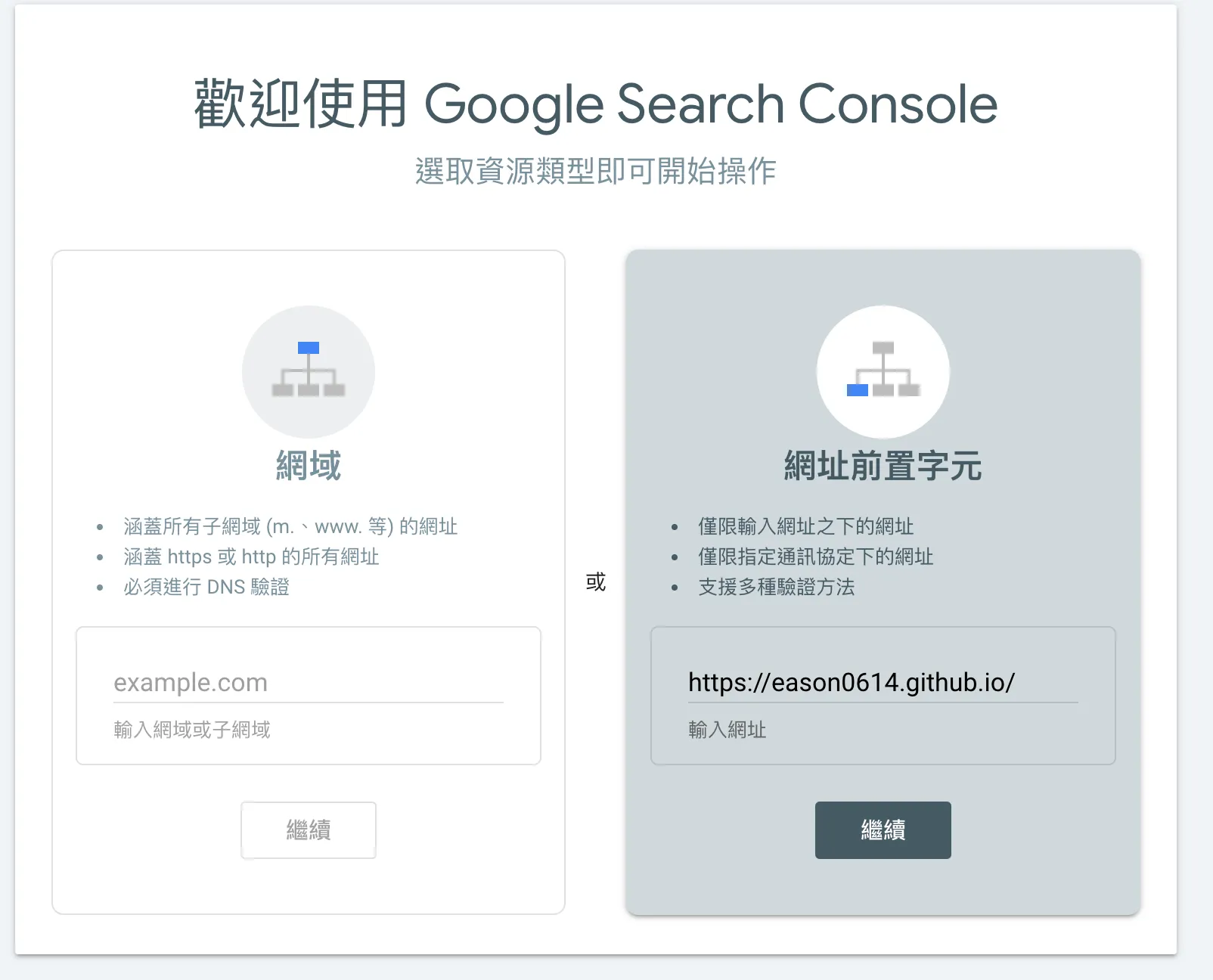Click the 必須進行 DNS 驗證 bullet item
This screenshot has height=980, width=1213.
coord(209,587)
